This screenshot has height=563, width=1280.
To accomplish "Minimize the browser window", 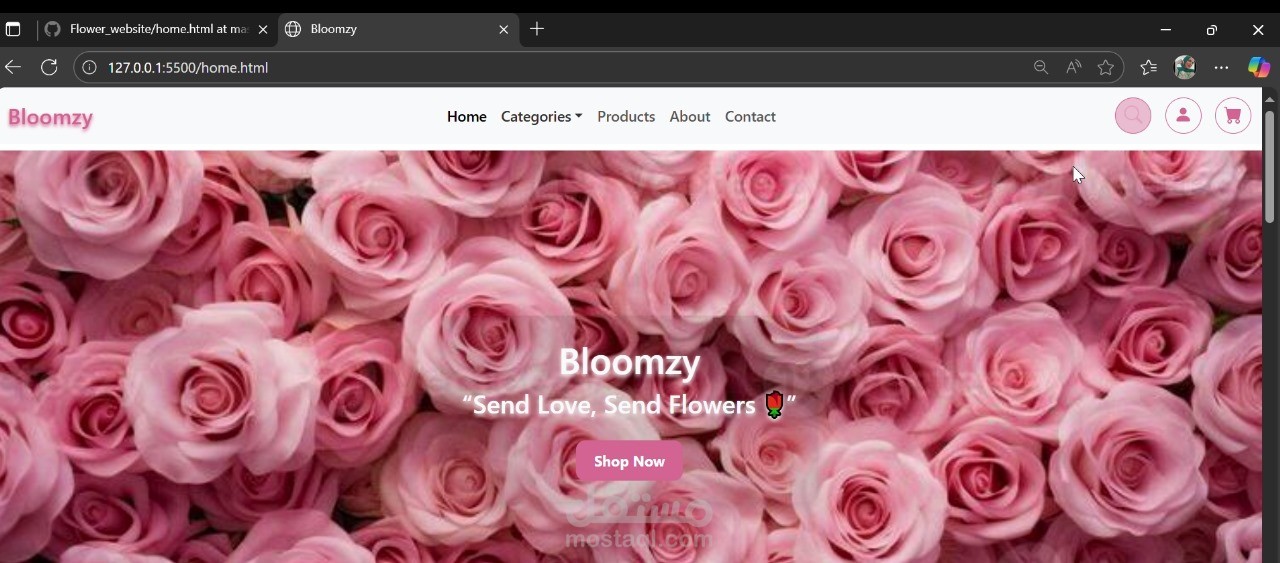I will 1165,30.
